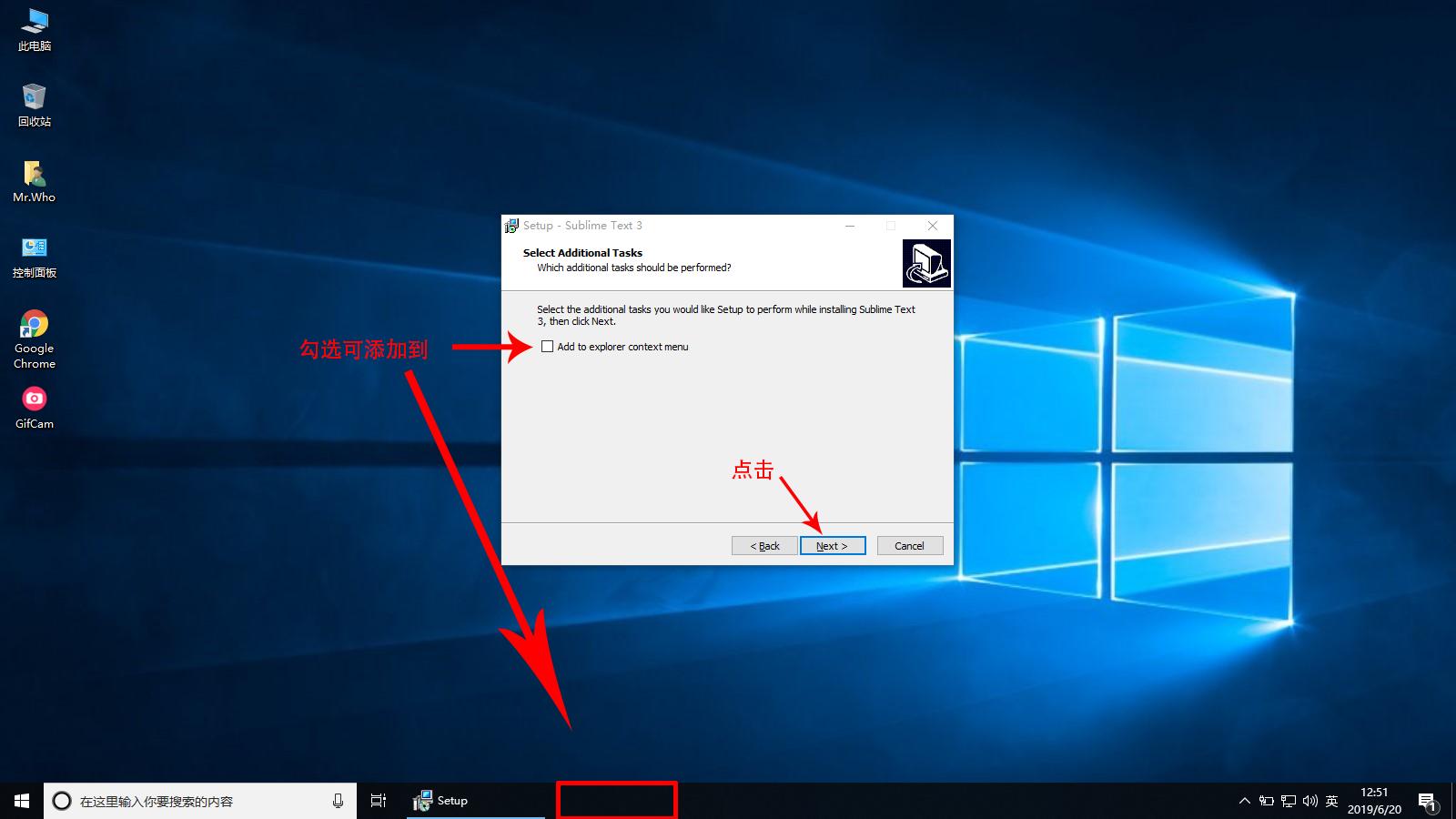The width and height of the screenshot is (1456, 819).
Task: Click the 英 input language indicator
Action: (1331, 801)
